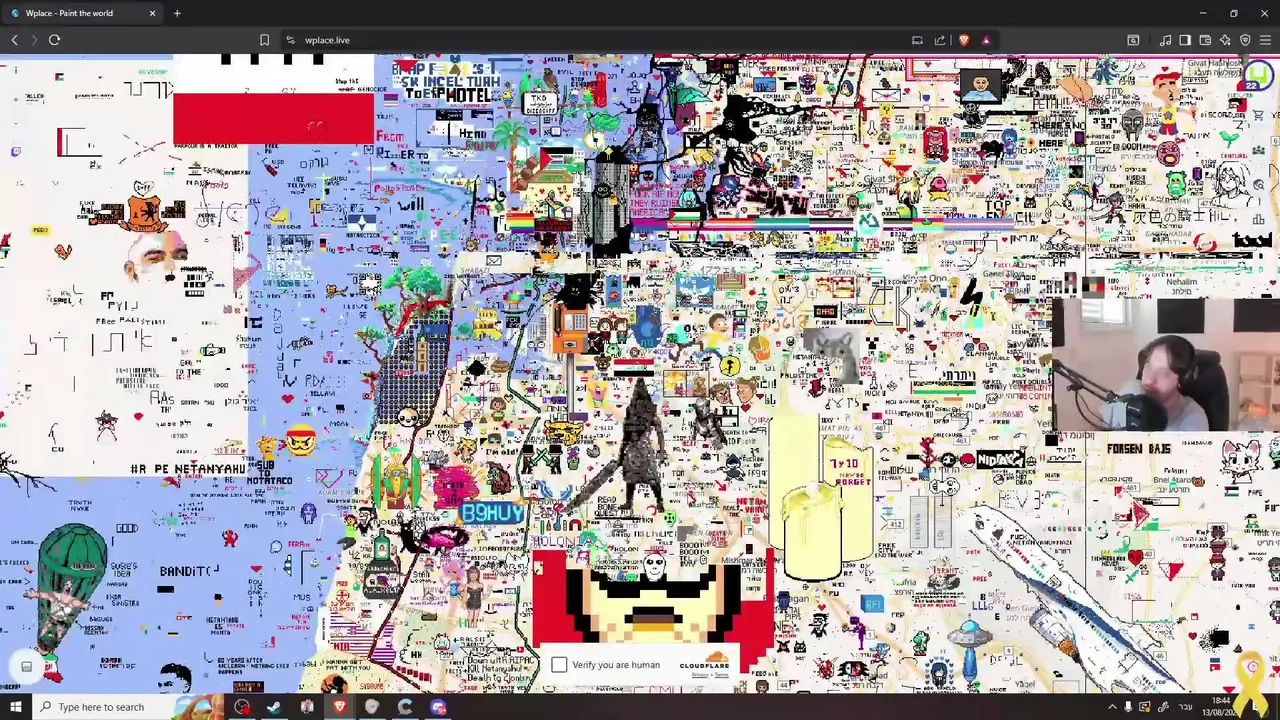Open the taskbar search landscape highlight image

(x=200, y=707)
